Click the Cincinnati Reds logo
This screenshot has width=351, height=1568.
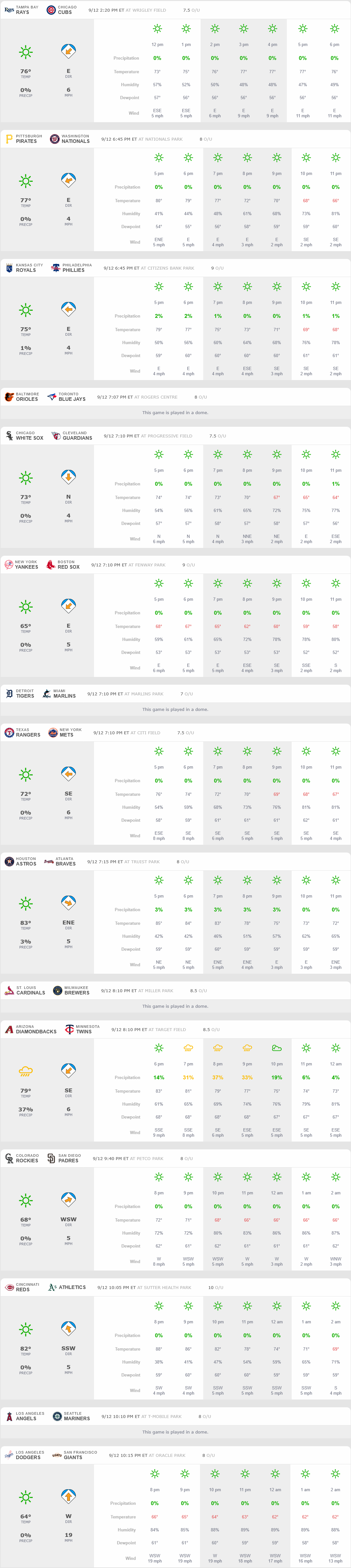pos(8,1288)
